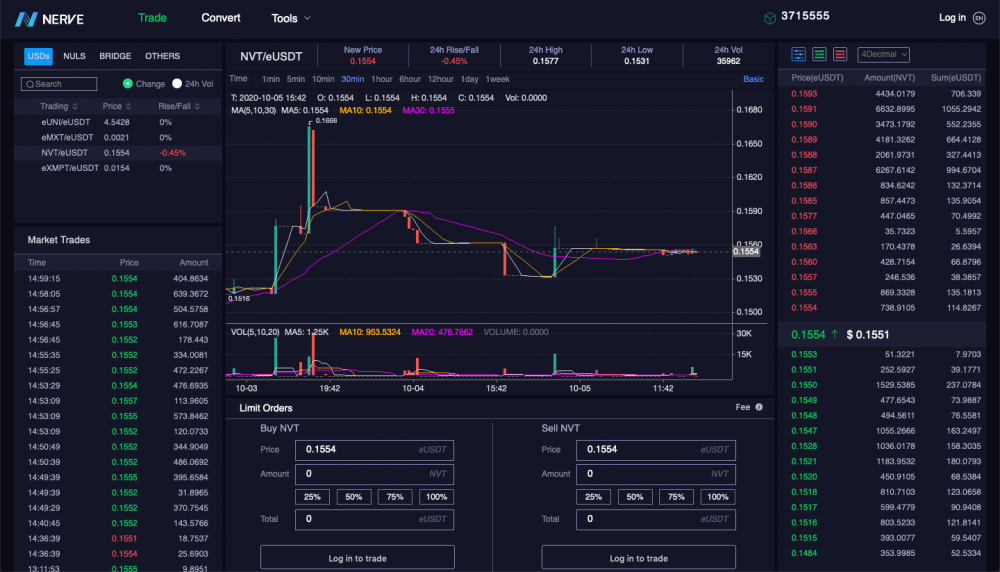Set sell amount to 25%
1000x572 pixels.
tap(593, 497)
